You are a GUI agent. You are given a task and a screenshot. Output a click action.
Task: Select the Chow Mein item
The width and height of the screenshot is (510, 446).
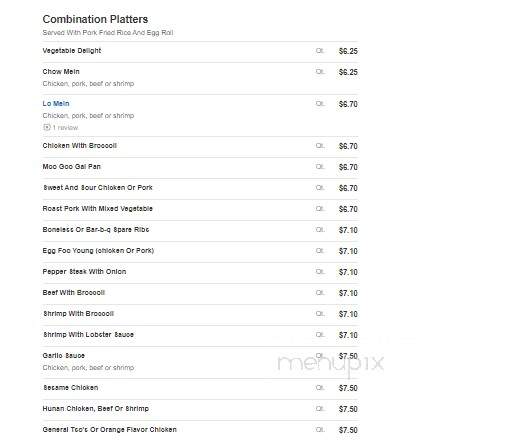click(61, 72)
